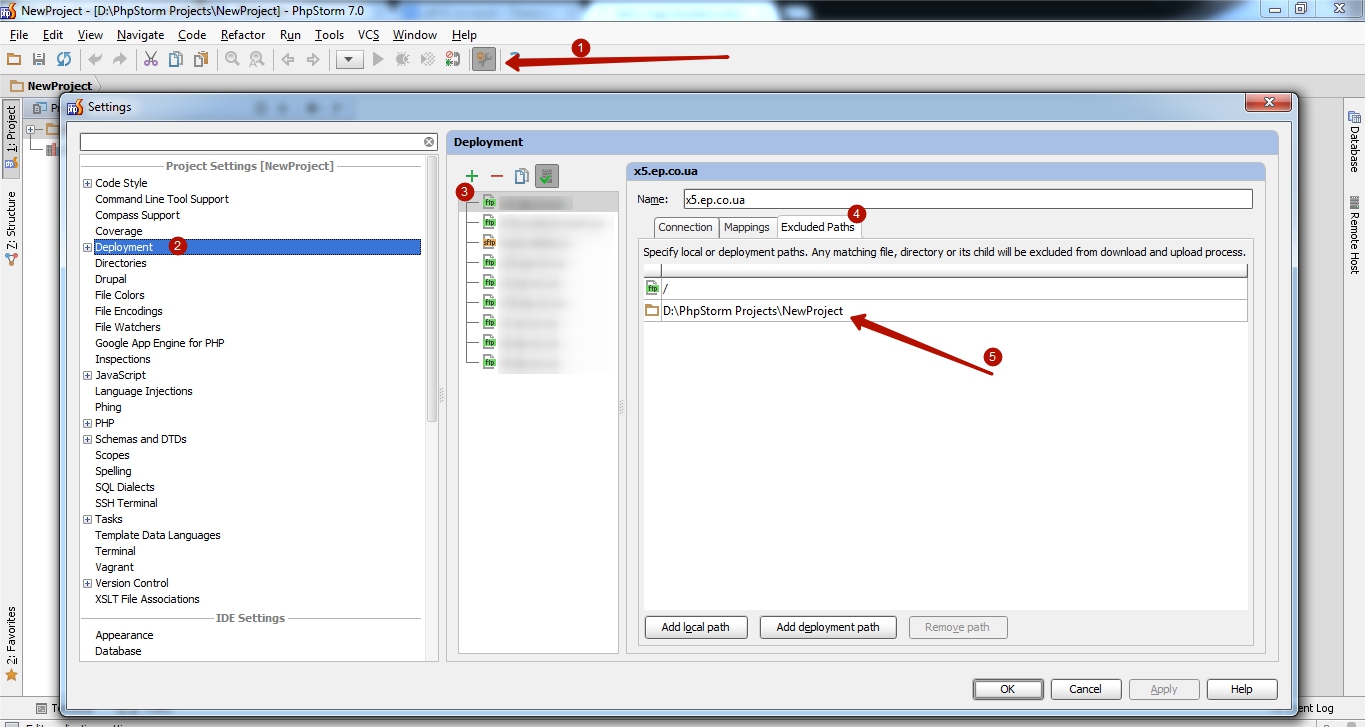
Task: Open the Remote Host tool window tab
Action: 1354,235
